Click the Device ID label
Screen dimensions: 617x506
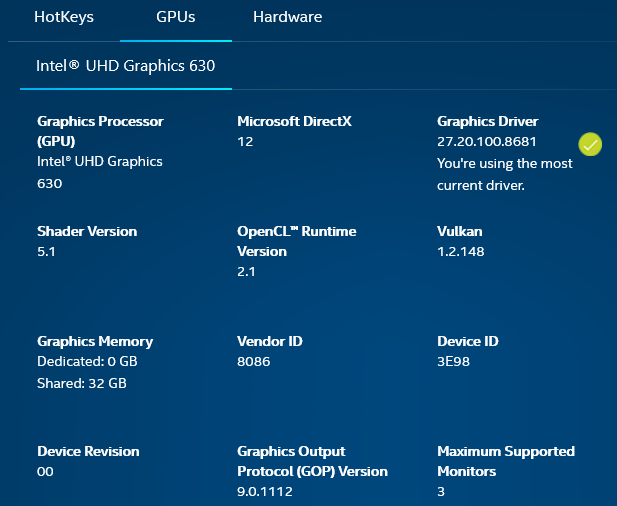pyautogui.click(x=467, y=341)
